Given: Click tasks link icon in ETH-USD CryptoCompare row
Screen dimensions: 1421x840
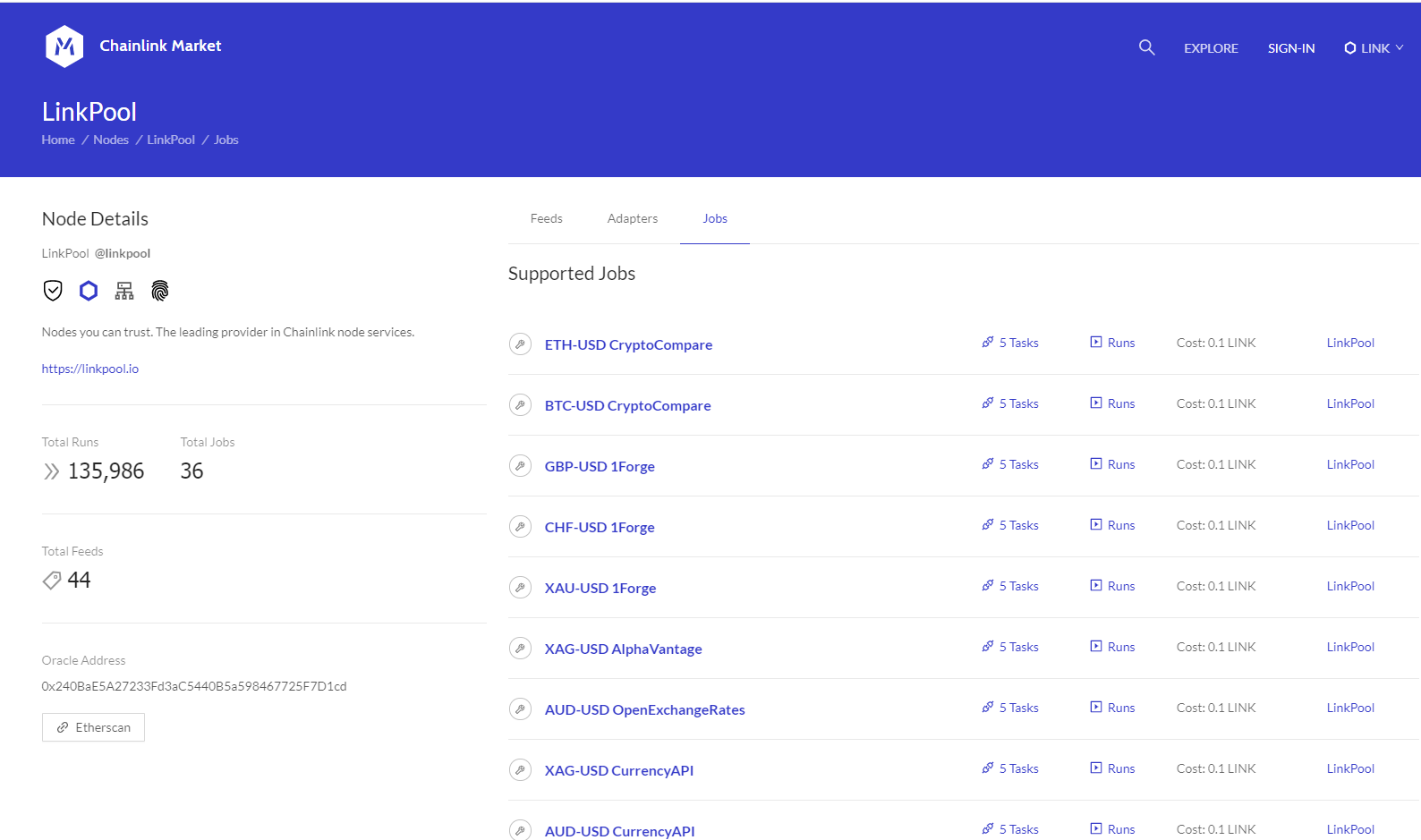Looking at the screenshot, I should [x=988, y=342].
